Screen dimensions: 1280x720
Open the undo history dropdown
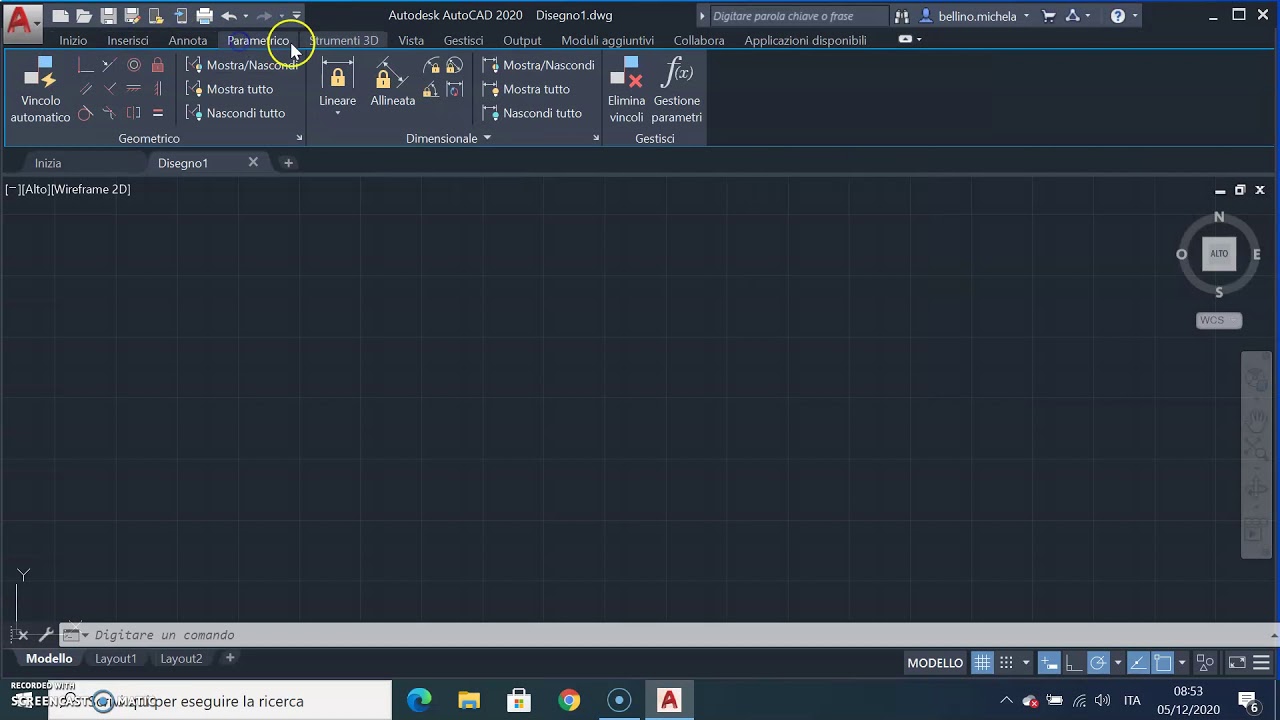(x=245, y=16)
